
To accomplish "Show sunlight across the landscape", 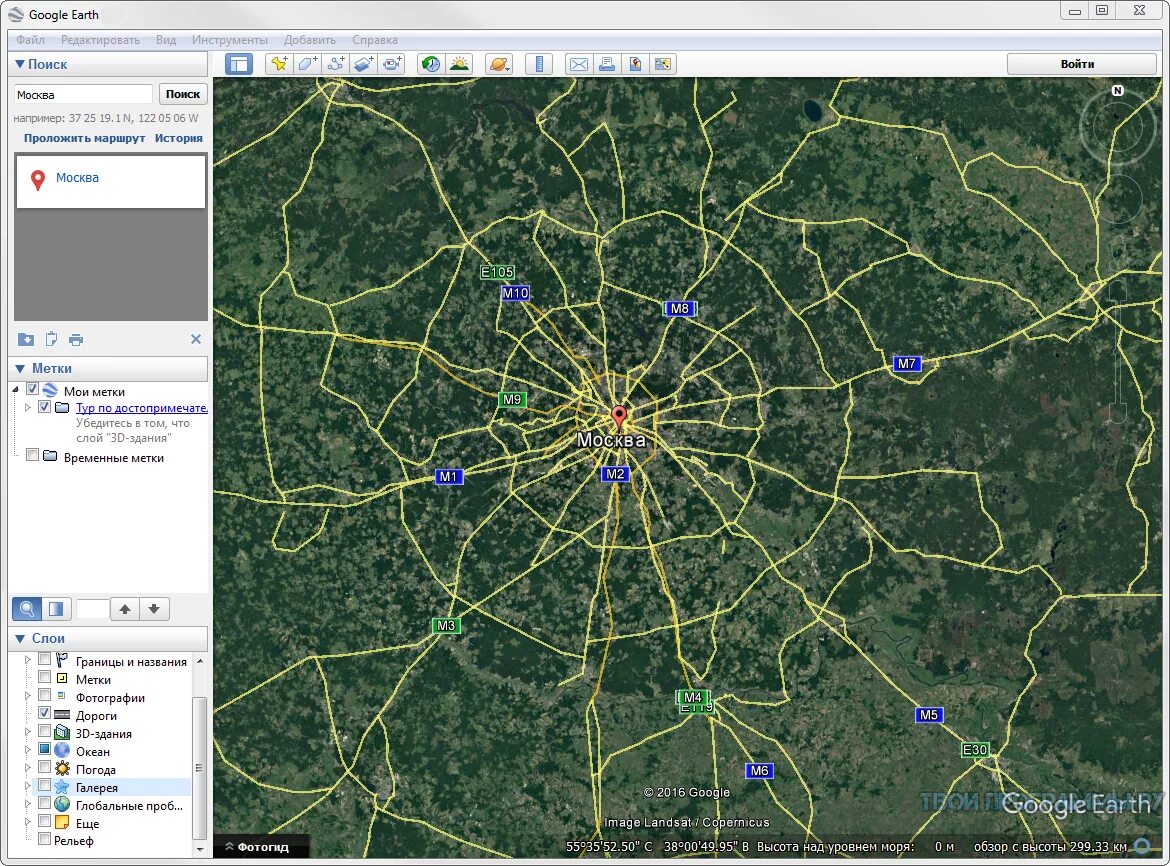I will [x=459, y=64].
